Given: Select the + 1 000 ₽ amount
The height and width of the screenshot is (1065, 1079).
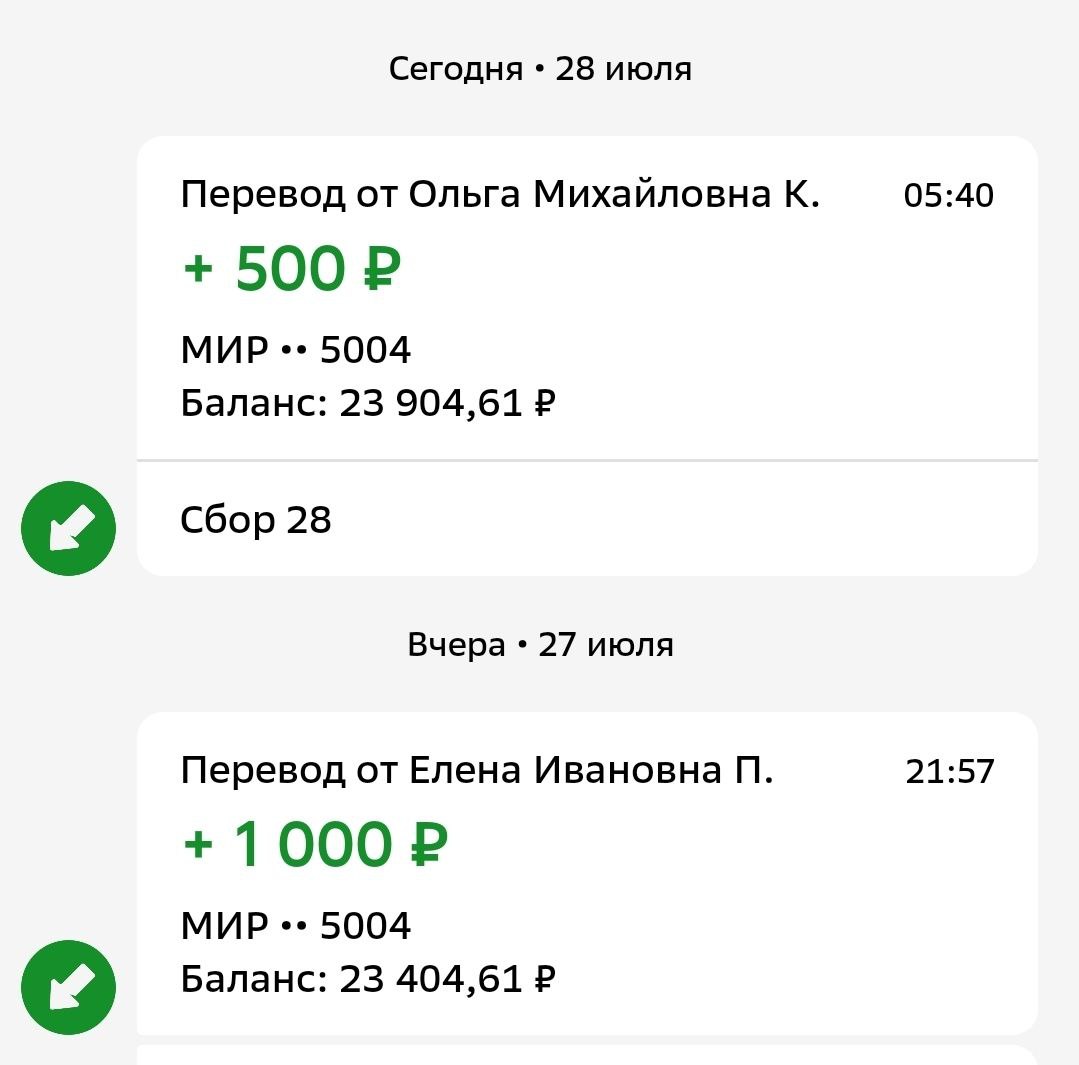Looking at the screenshot, I should point(315,844).
